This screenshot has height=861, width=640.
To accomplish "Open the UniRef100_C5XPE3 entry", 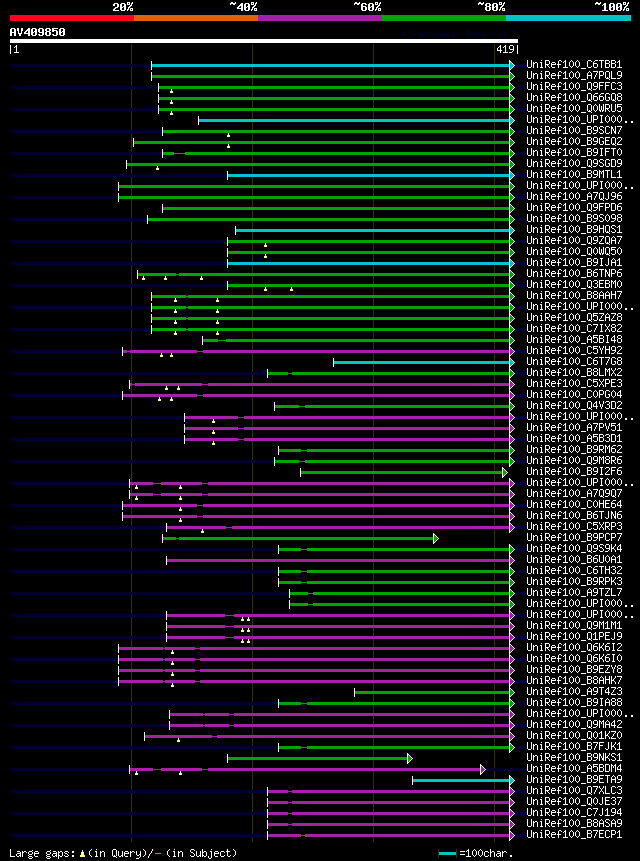I will pos(574,384).
